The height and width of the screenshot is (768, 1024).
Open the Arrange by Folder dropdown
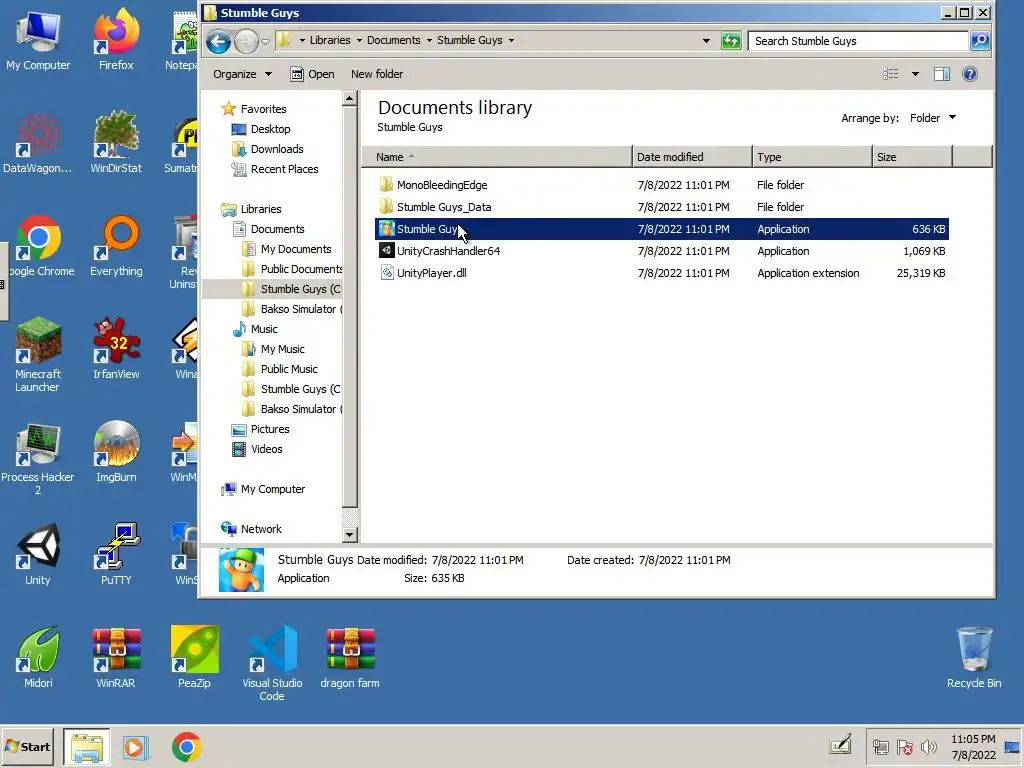pos(933,118)
